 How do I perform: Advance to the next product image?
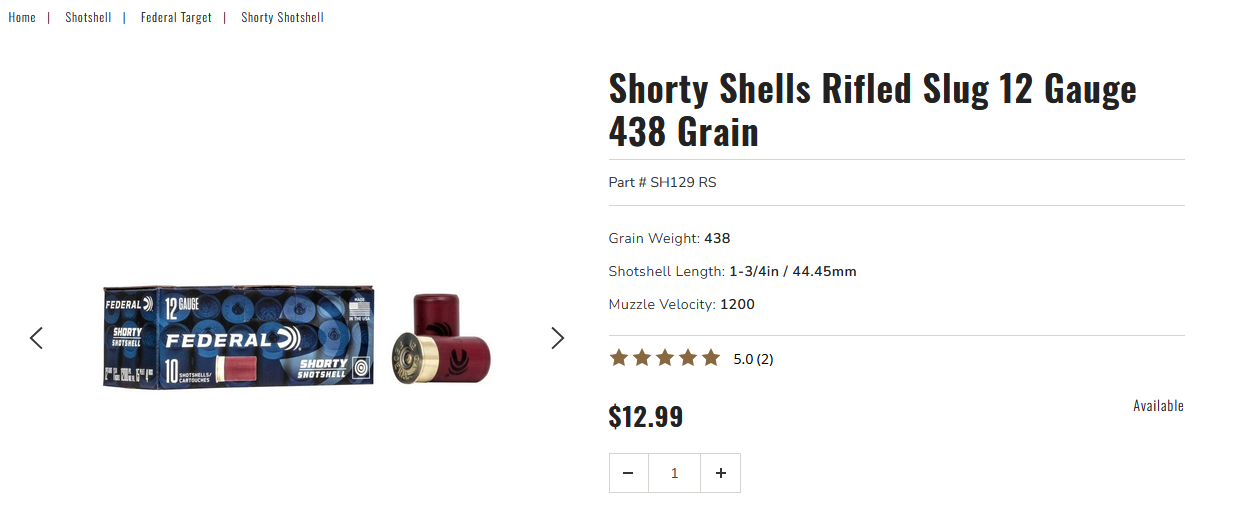(558, 338)
